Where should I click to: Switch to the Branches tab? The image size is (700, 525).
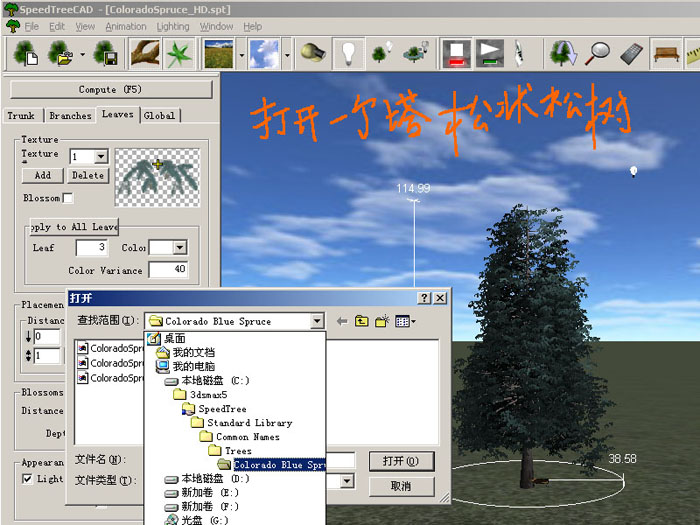(70, 116)
